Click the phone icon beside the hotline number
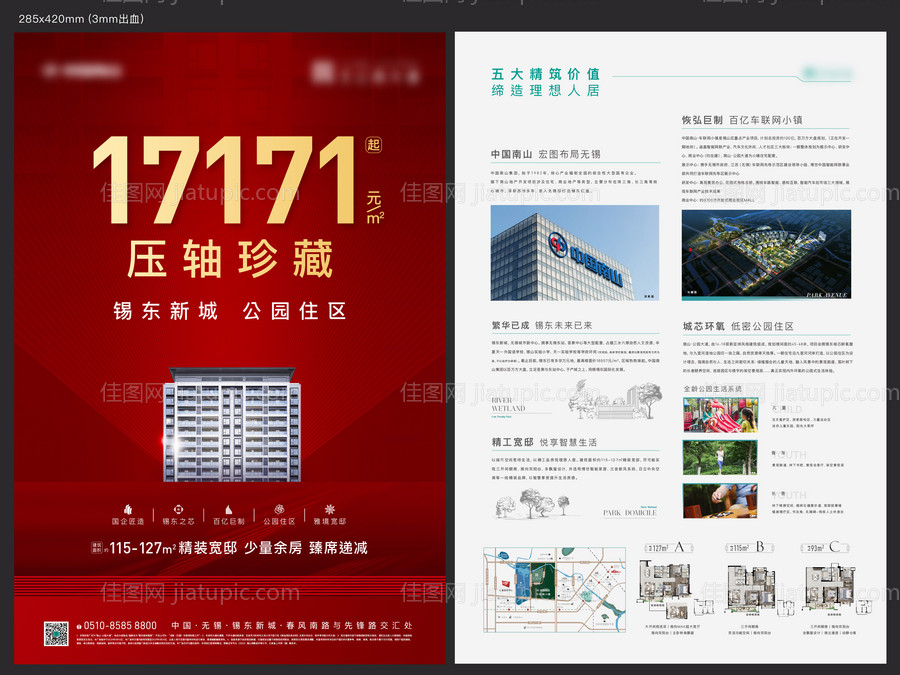Viewport: 900px width, 675px height. click(x=78, y=624)
